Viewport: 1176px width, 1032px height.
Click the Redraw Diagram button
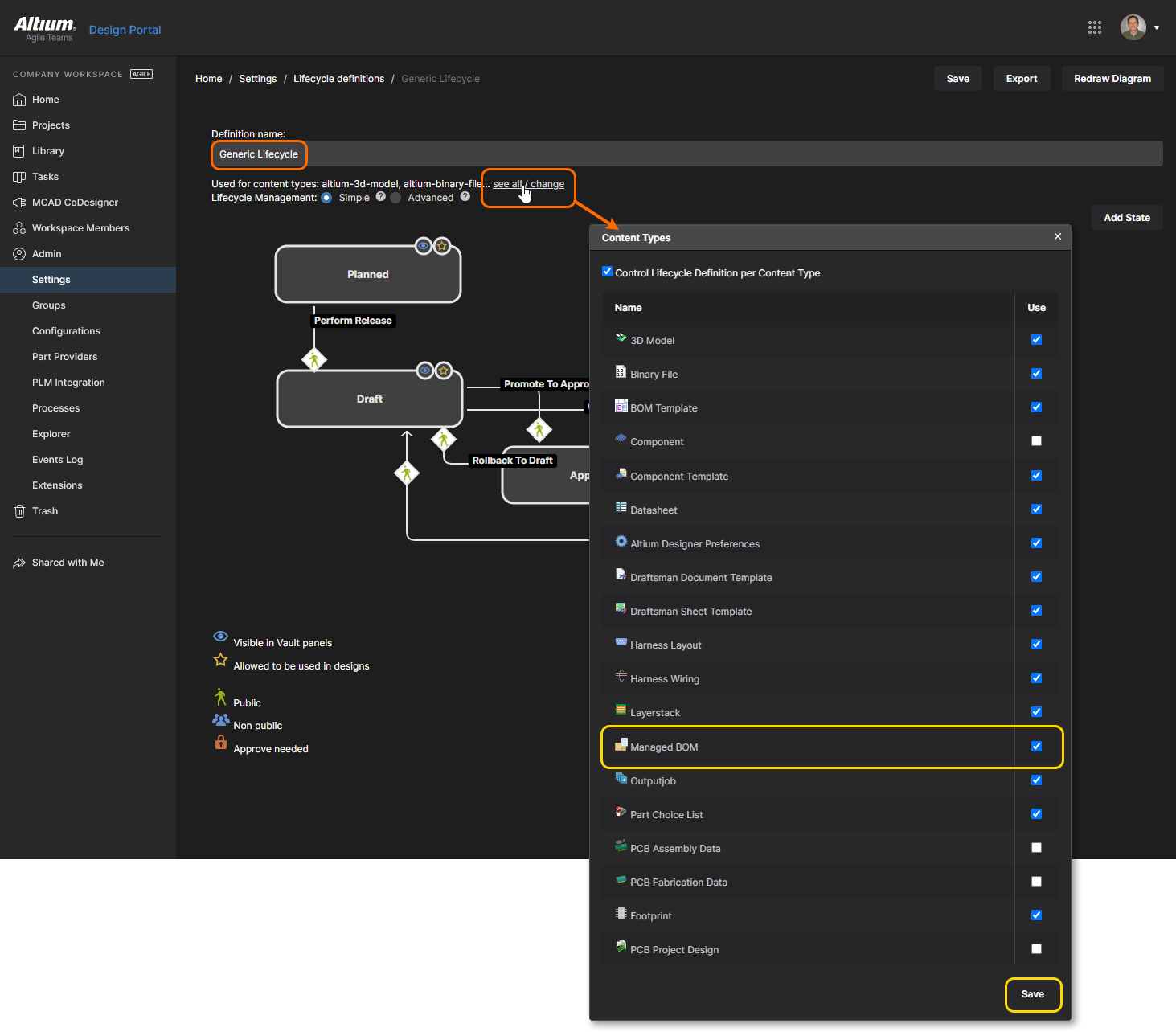pyautogui.click(x=1112, y=79)
